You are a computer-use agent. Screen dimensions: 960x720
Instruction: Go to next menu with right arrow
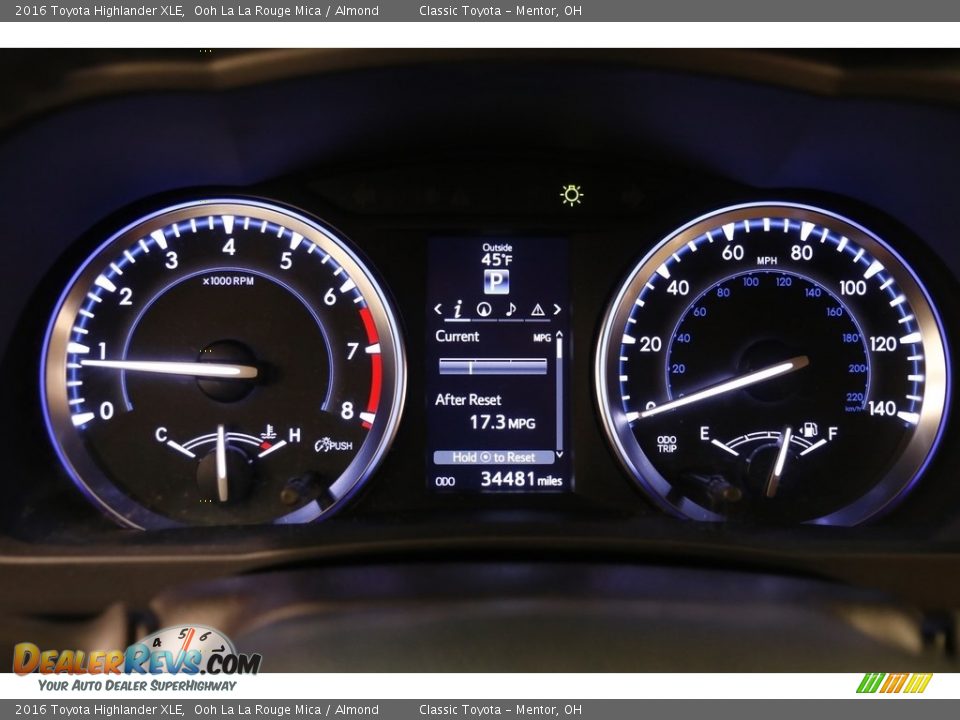click(557, 310)
